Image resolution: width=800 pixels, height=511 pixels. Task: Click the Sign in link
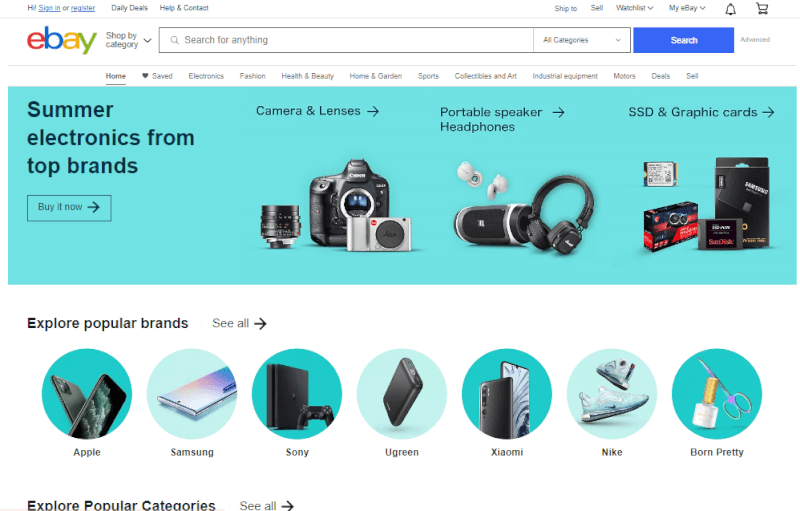point(49,8)
